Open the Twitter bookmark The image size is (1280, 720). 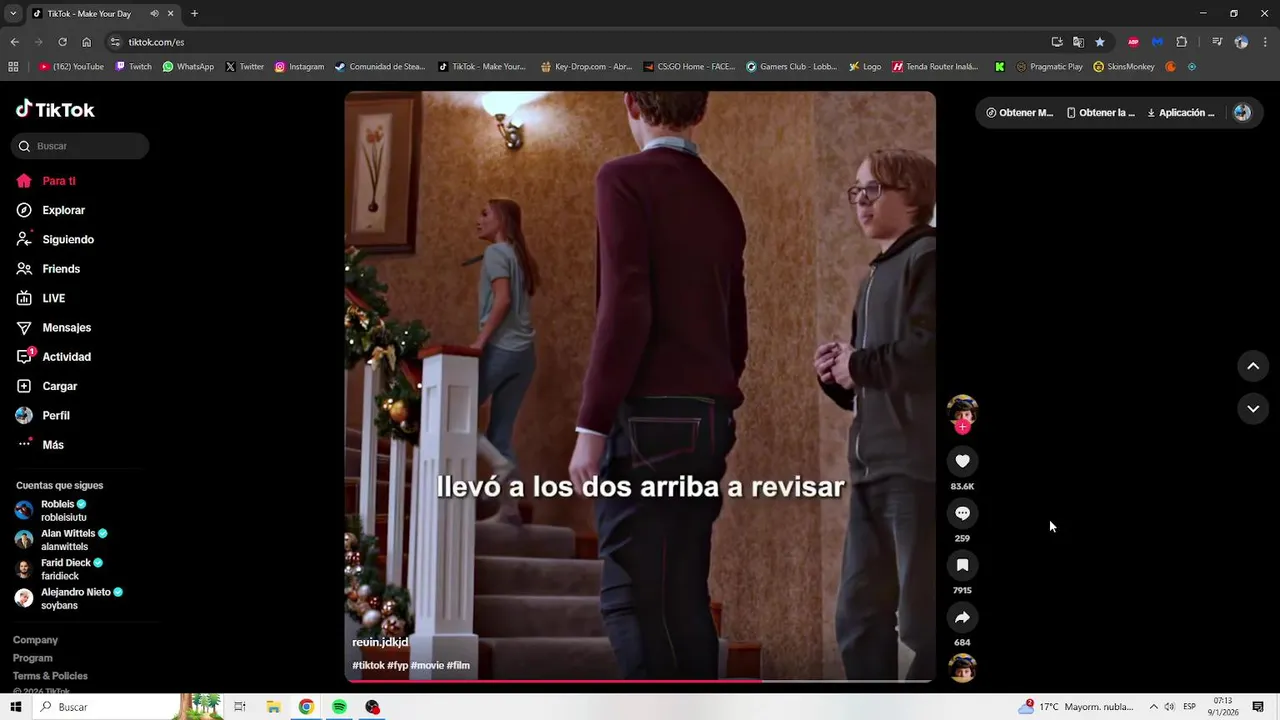click(245, 67)
